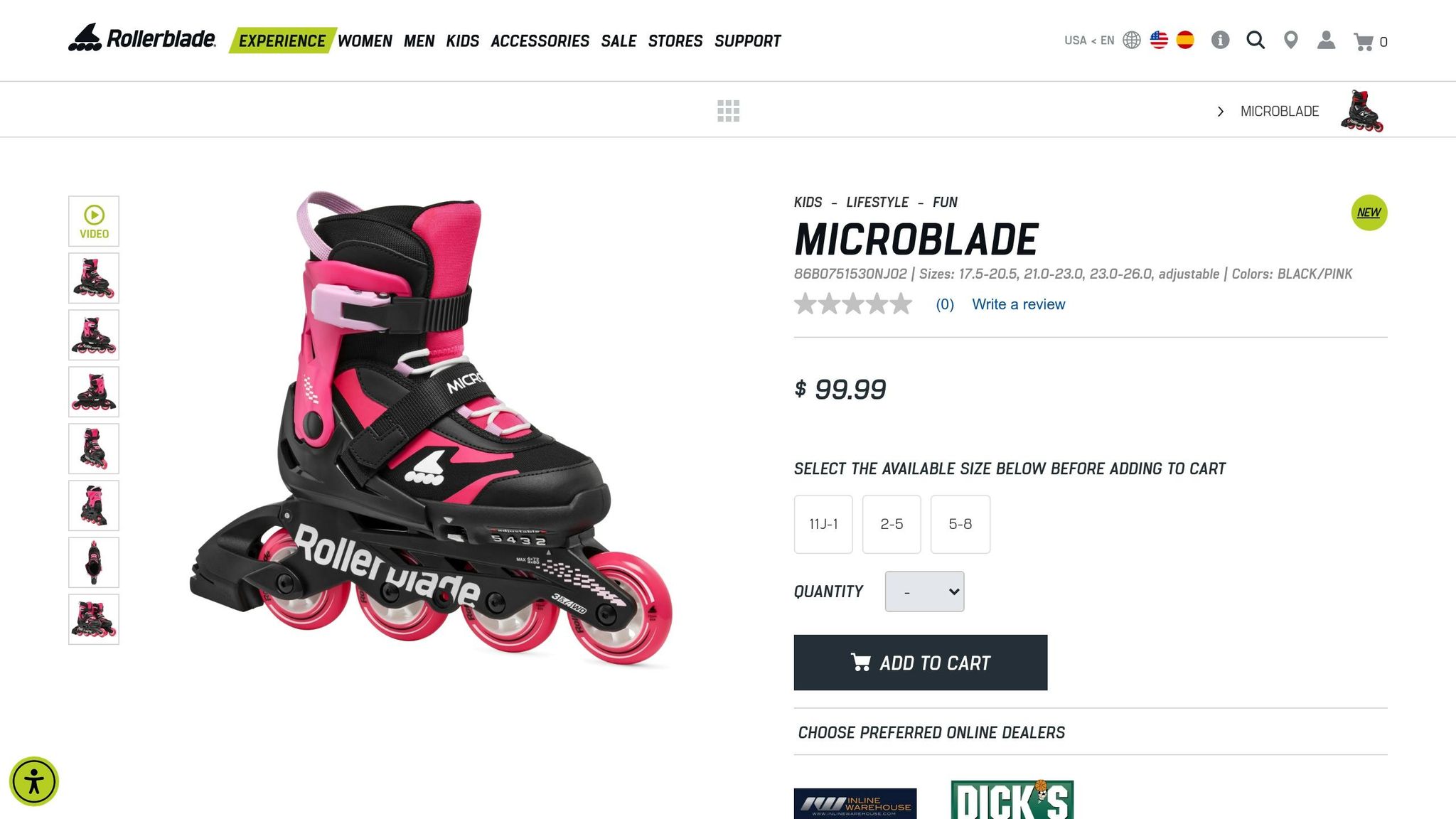Image resolution: width=1456 pixels, height=819 pixels.
Task: Rate the product five stars
Action: click(x=900, y=304)
